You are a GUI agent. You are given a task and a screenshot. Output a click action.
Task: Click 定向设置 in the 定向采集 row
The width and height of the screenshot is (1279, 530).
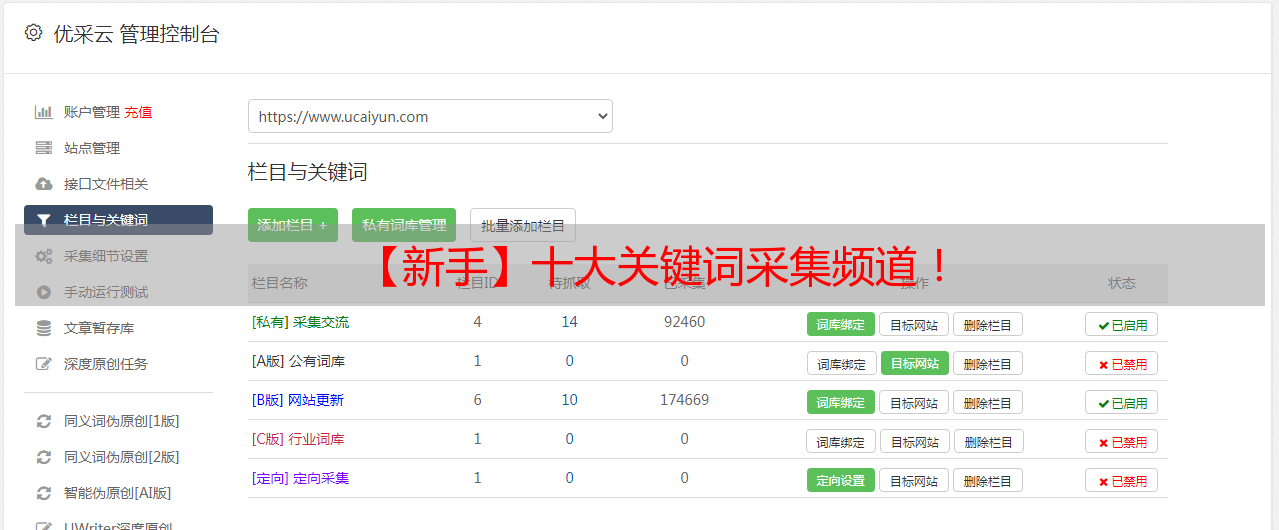841,480
